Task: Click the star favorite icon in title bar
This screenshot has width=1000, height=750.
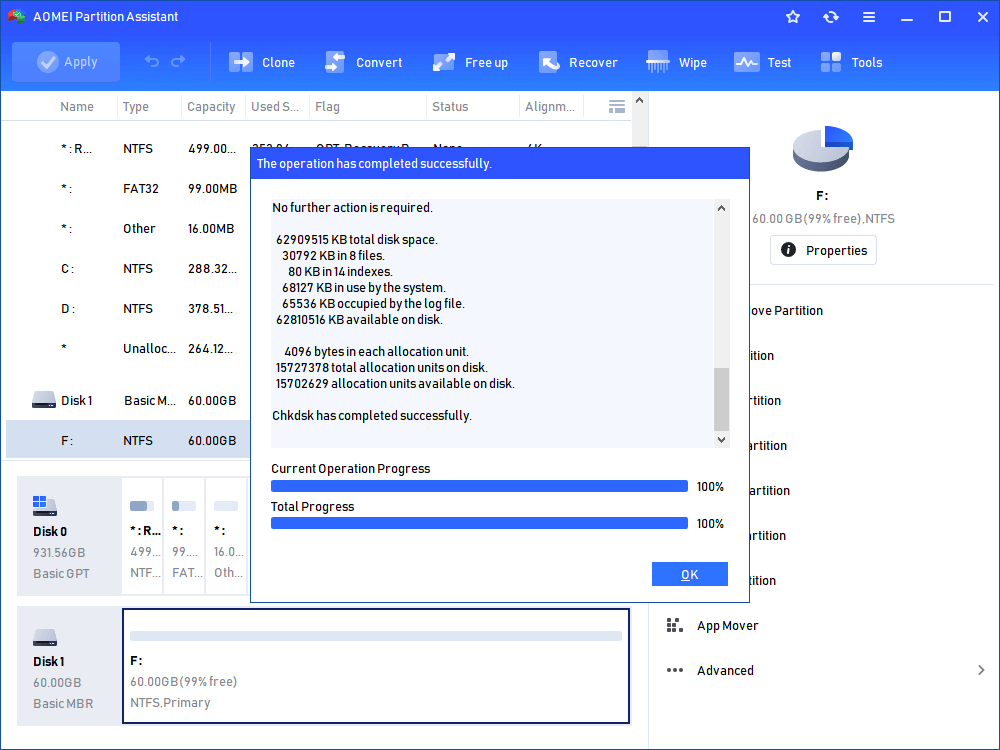Action: [793, 17]
